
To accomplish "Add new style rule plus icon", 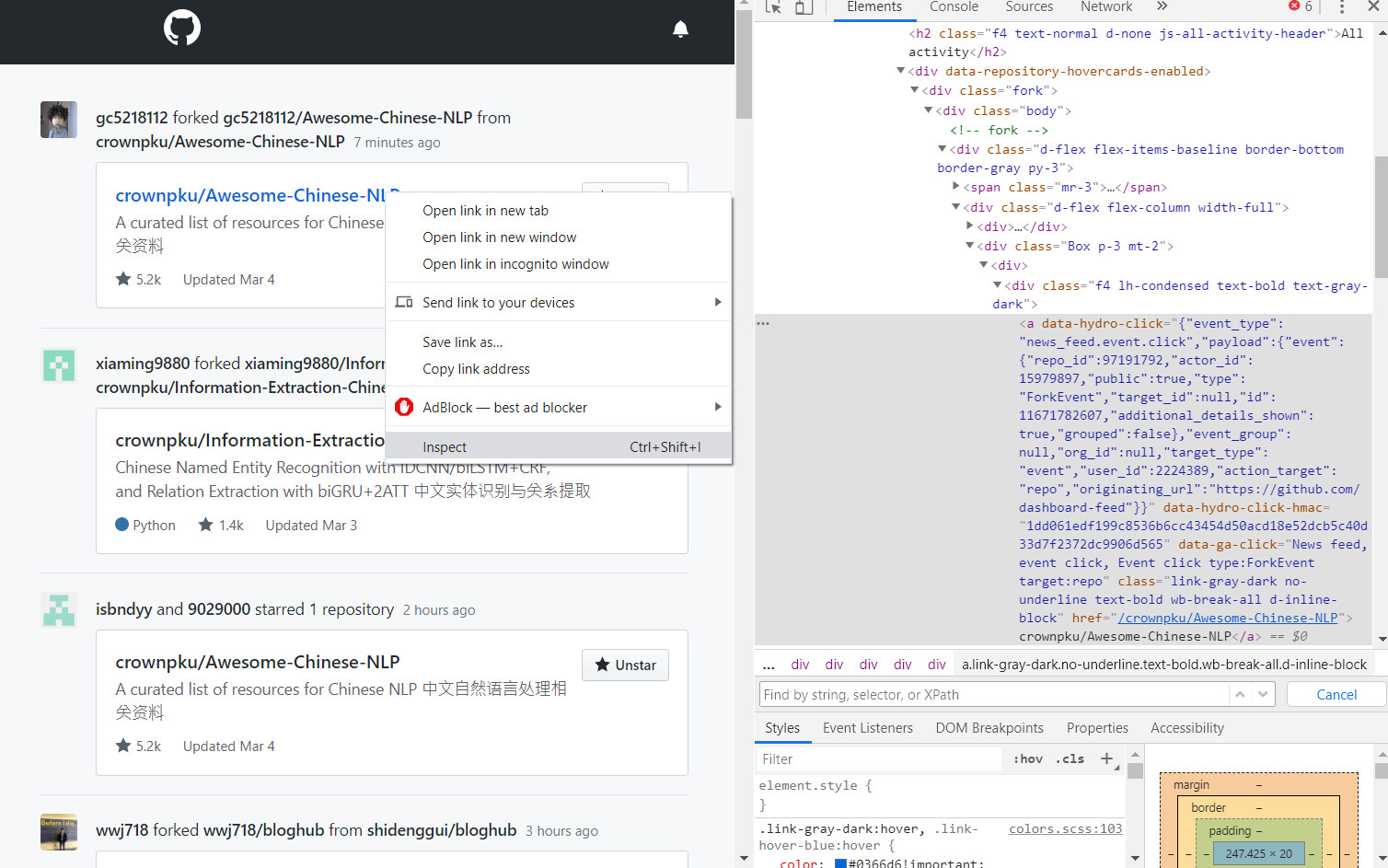I will tap(1106, 758).
